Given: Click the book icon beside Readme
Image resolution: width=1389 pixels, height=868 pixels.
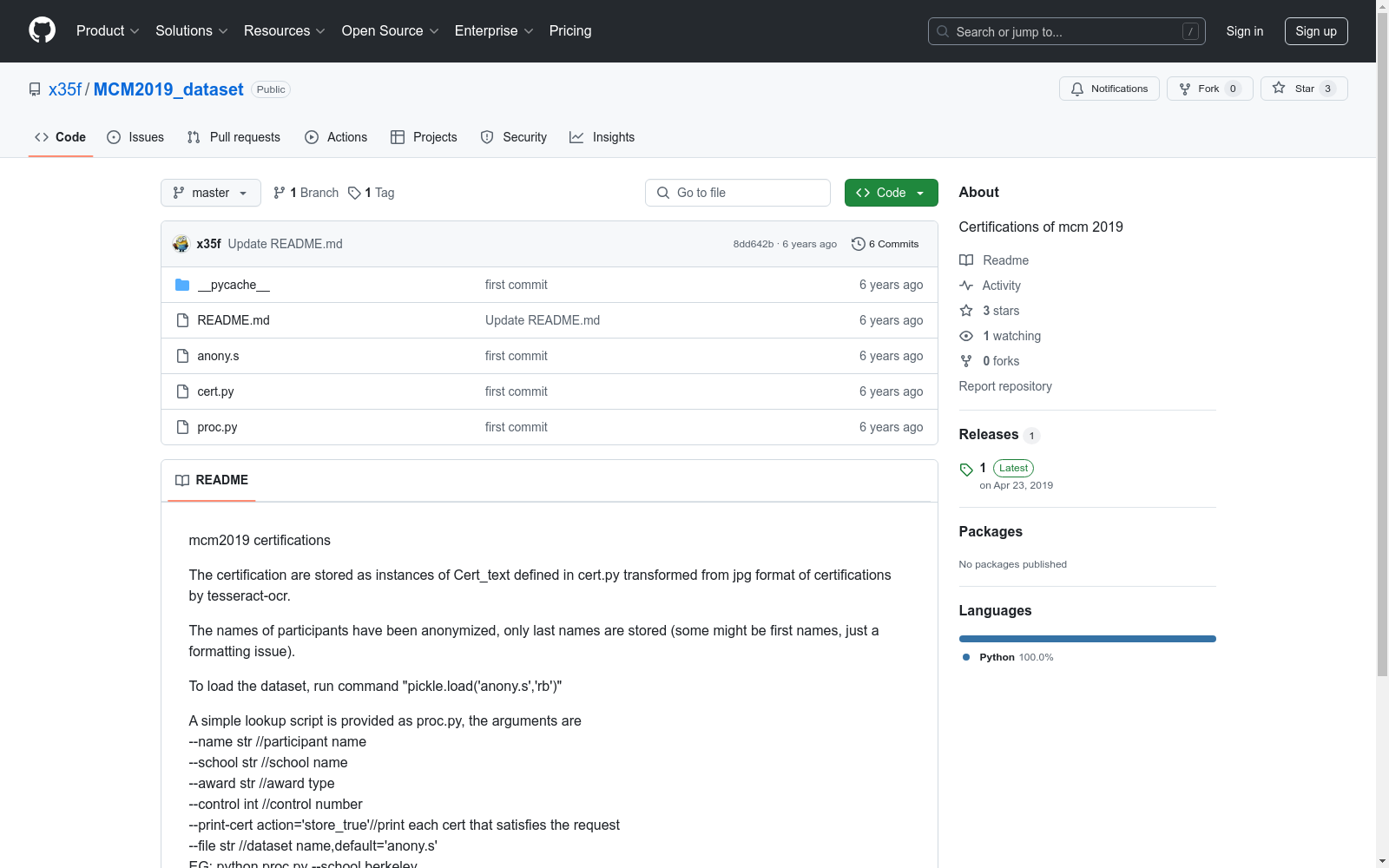Looking at the screenshot, I should (x=966, y=260).
